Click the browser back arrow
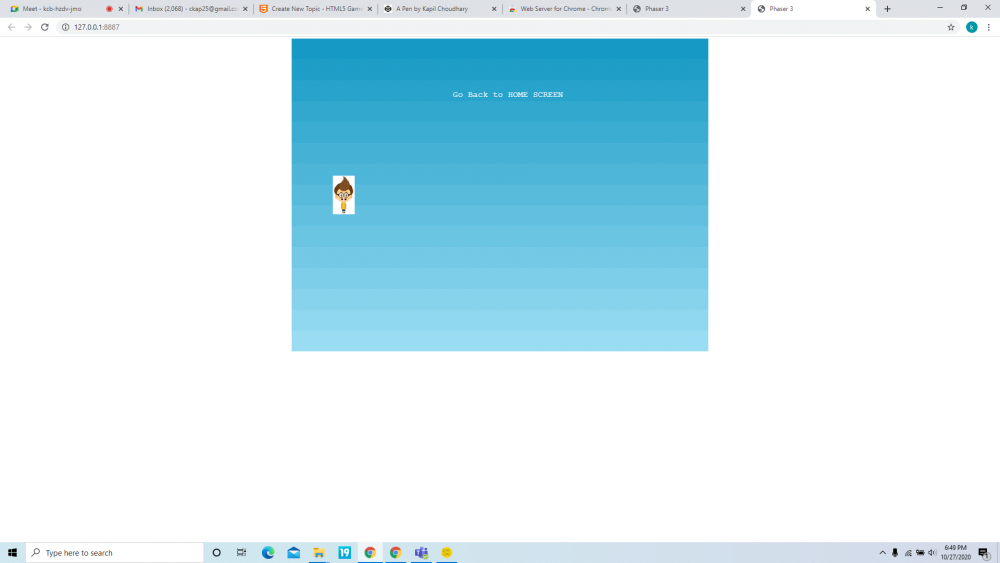 [x=11, y=27]
